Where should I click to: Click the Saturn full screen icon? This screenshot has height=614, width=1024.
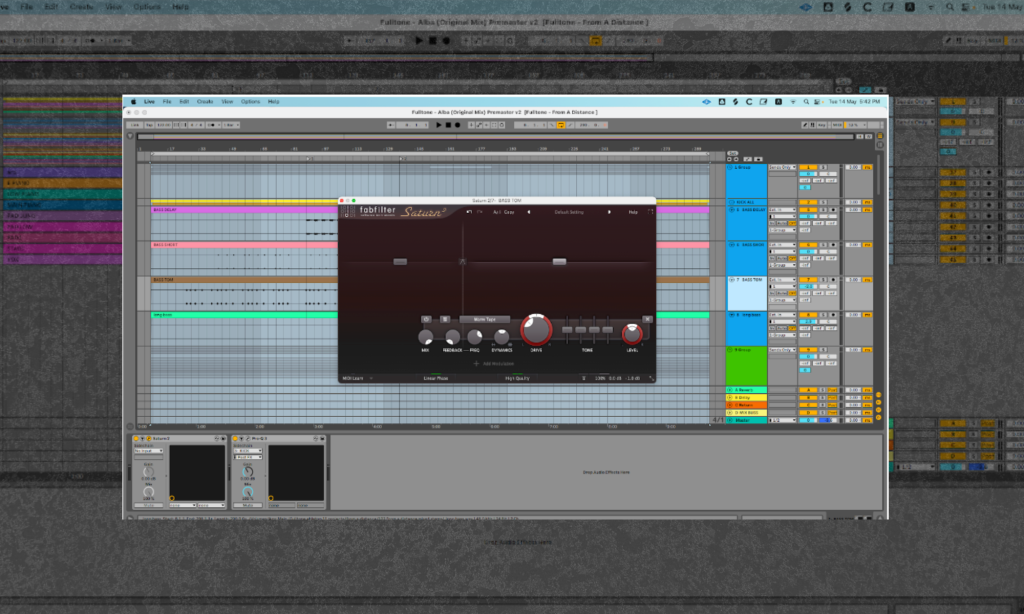click(x=650, y=212)
